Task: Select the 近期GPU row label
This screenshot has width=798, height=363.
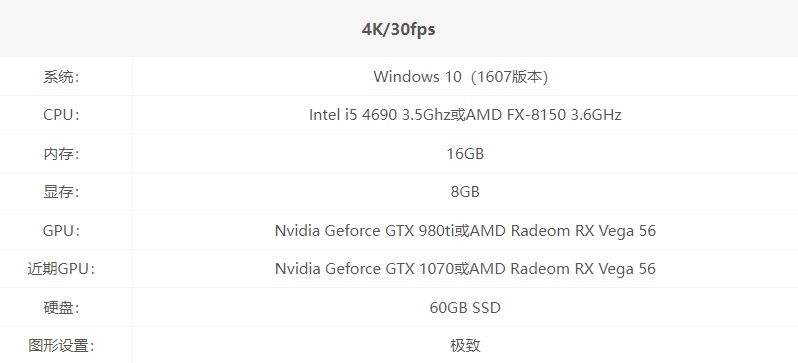Action: point(61,269)
